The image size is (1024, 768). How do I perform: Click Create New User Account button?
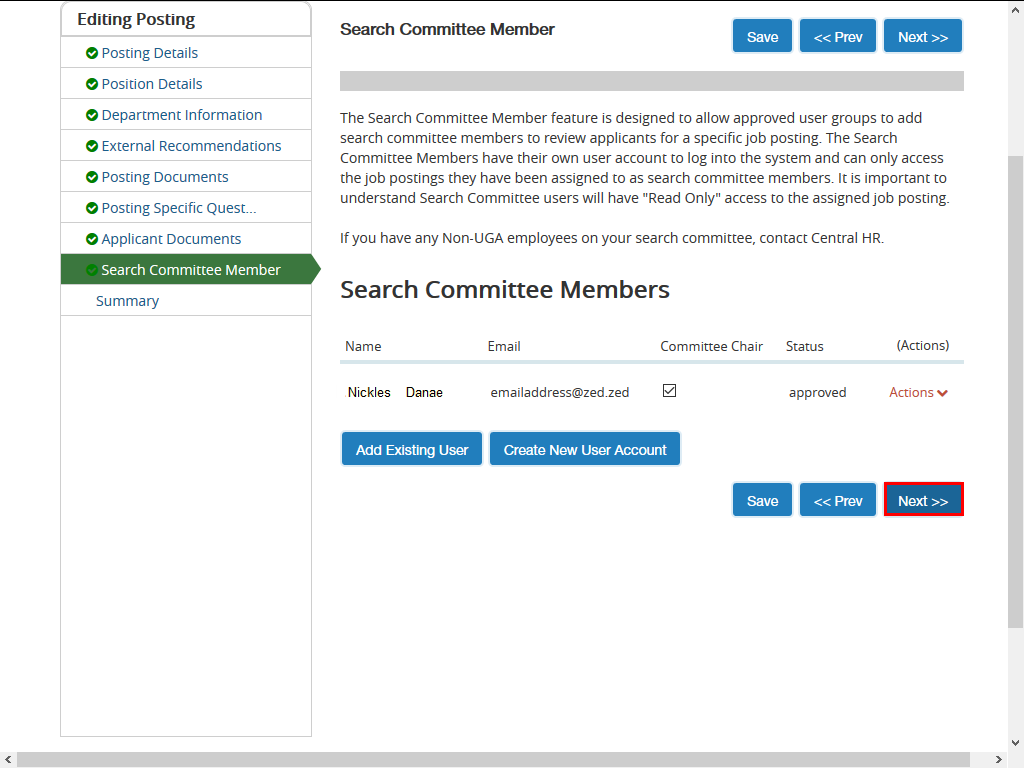585,450
